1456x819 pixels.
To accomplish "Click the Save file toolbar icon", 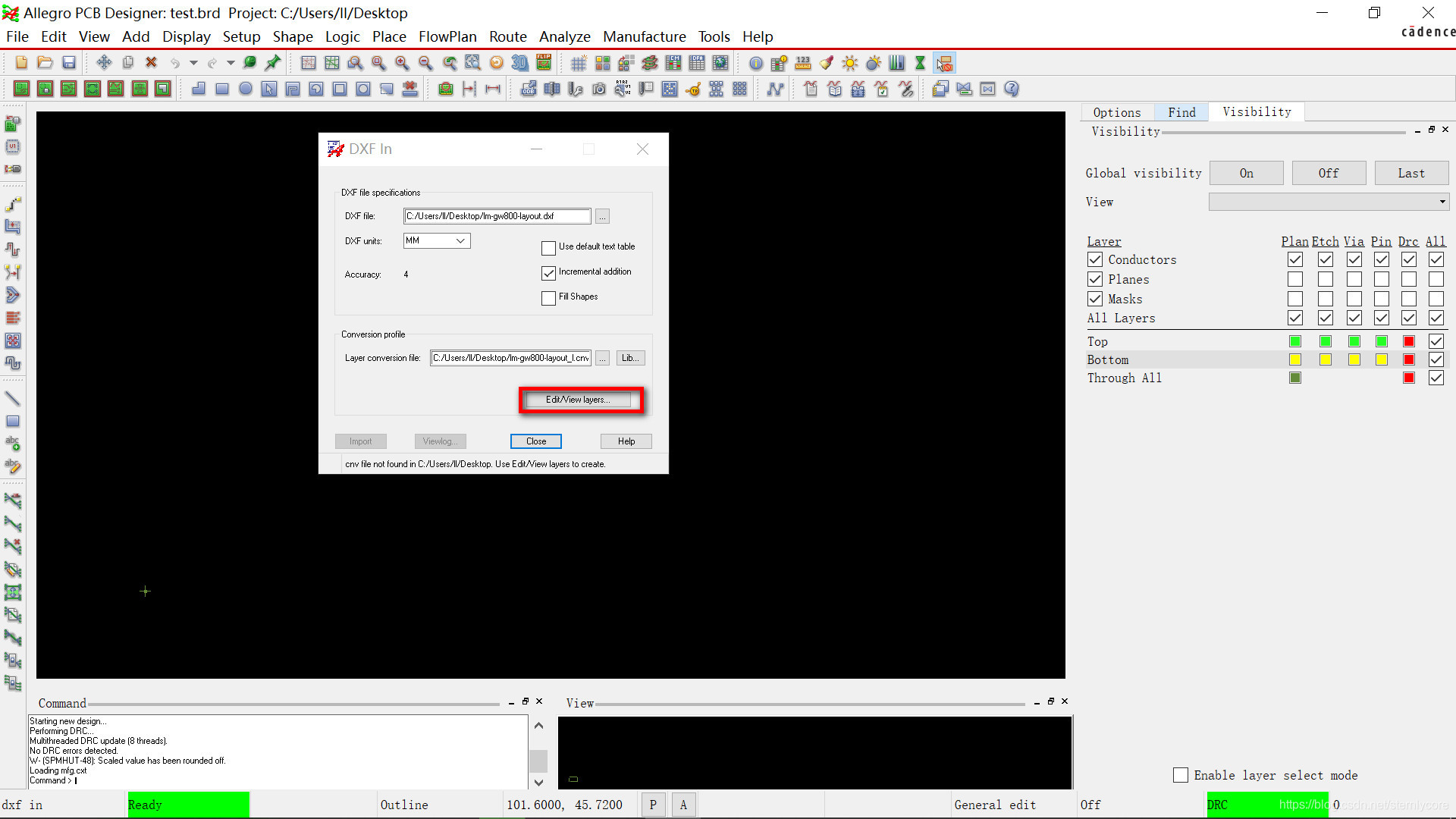I will click(69, 63).
